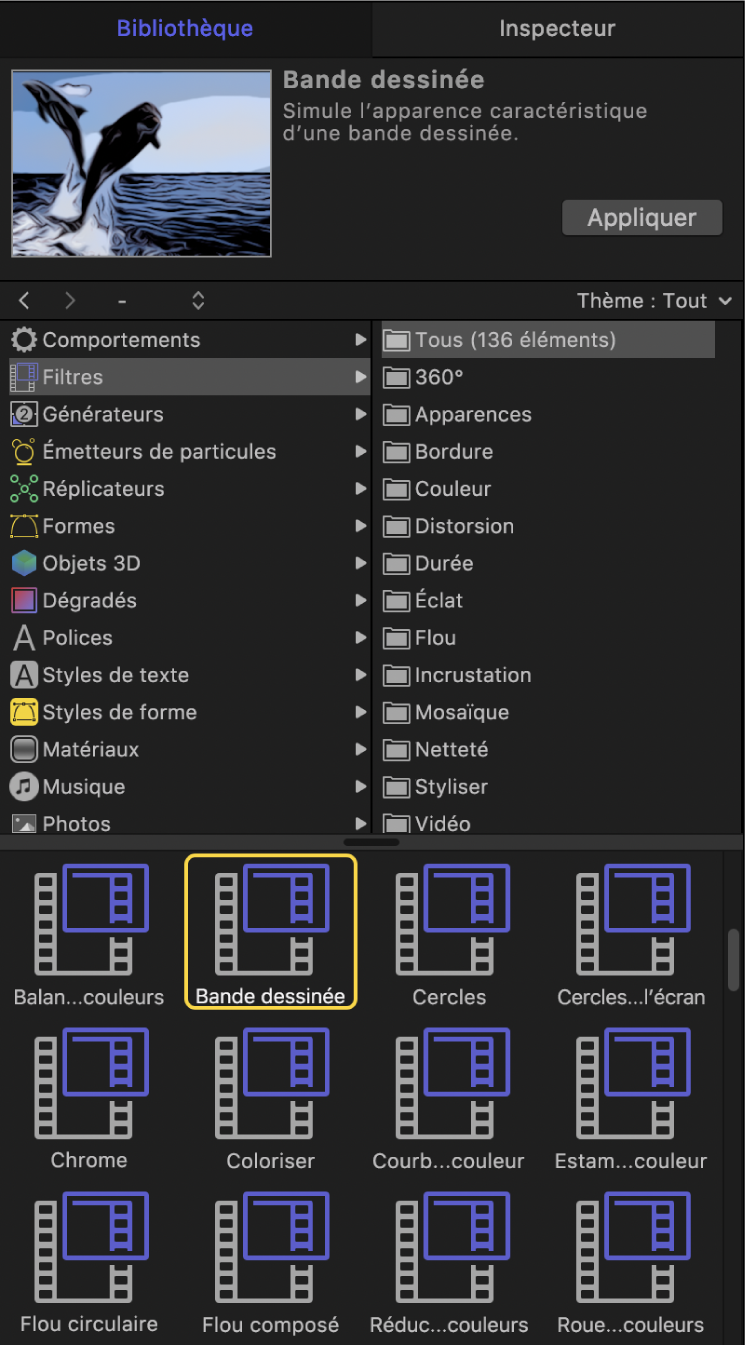Switch to the Inspecteur tab
Screen dimensions: 747x1346
coord(557,28)
